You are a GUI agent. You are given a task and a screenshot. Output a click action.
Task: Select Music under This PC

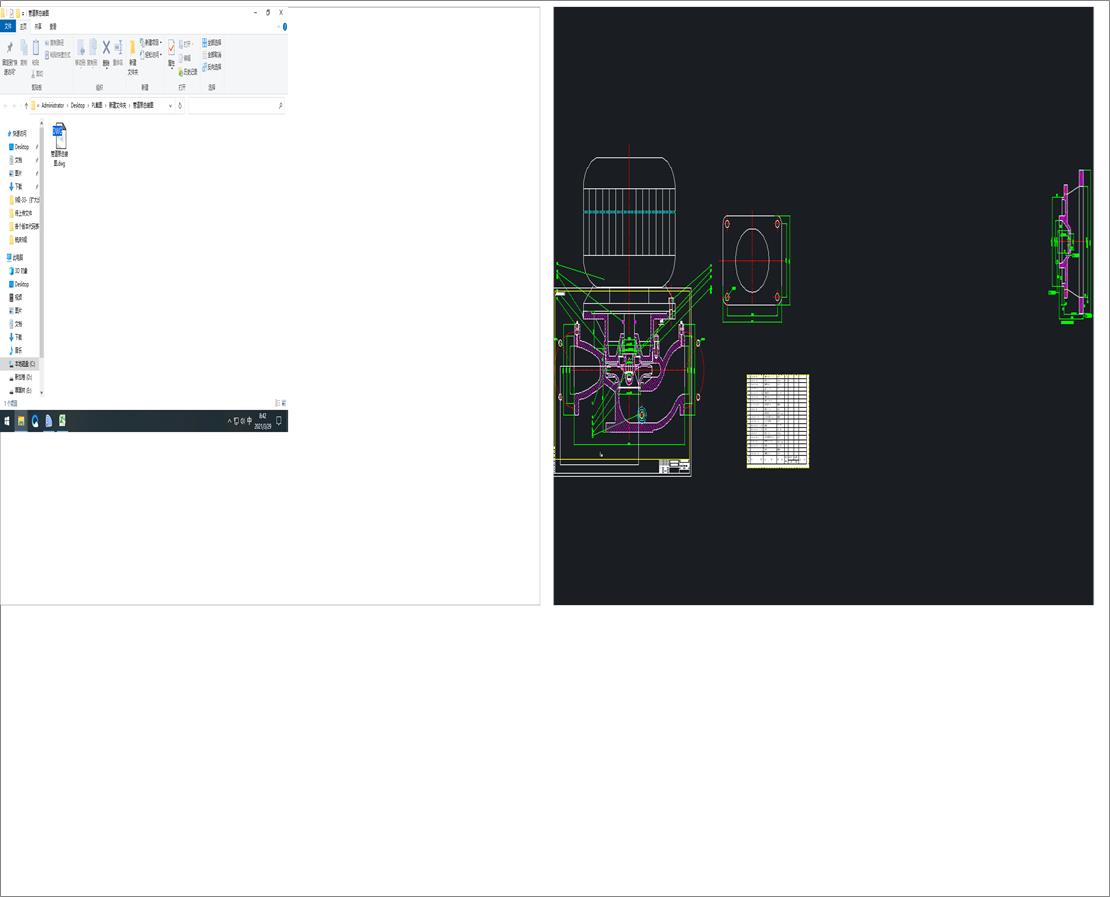18,350
